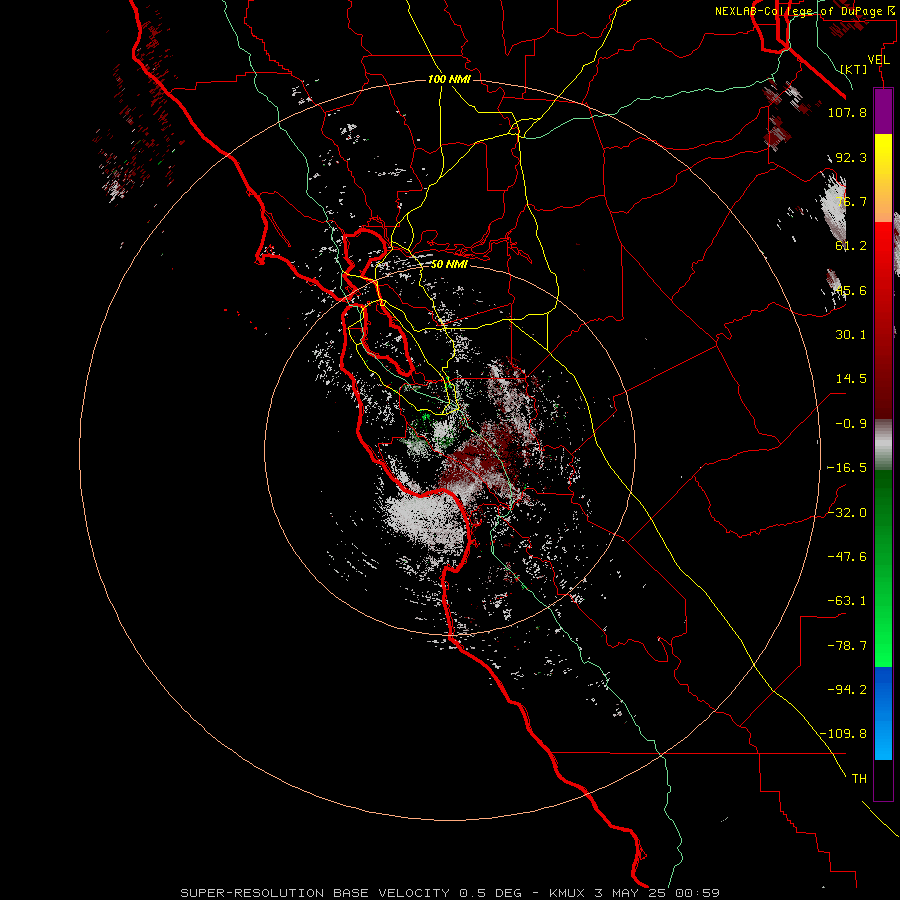The height and width of the screenshot is (900, 900).
Task: Click the 14.5 velocity scale value
Action: point(851,379)
